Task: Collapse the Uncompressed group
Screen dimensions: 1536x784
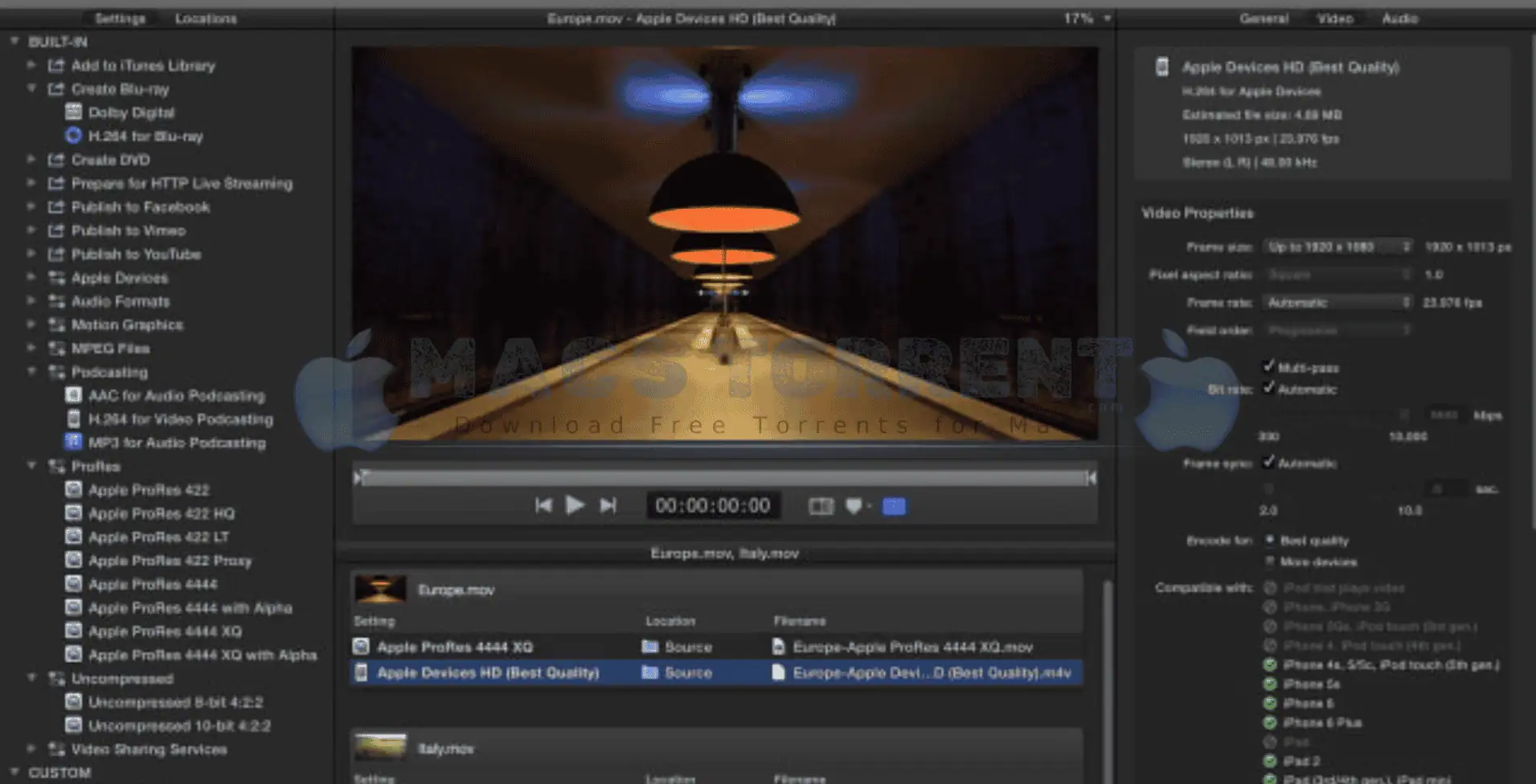Action: 31,678
